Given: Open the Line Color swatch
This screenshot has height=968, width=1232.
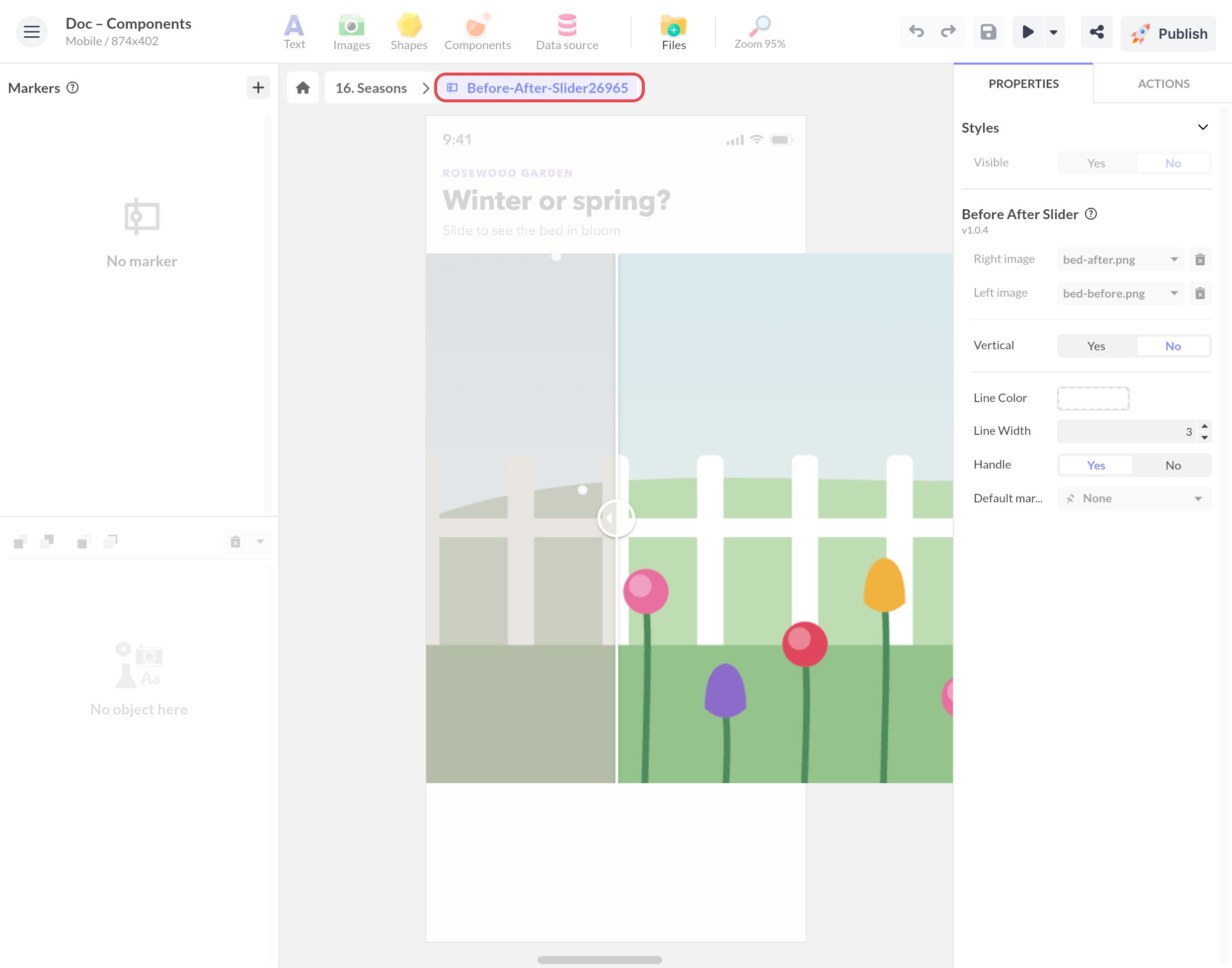Looking at the screenshot, I should tap(1093, 398).
